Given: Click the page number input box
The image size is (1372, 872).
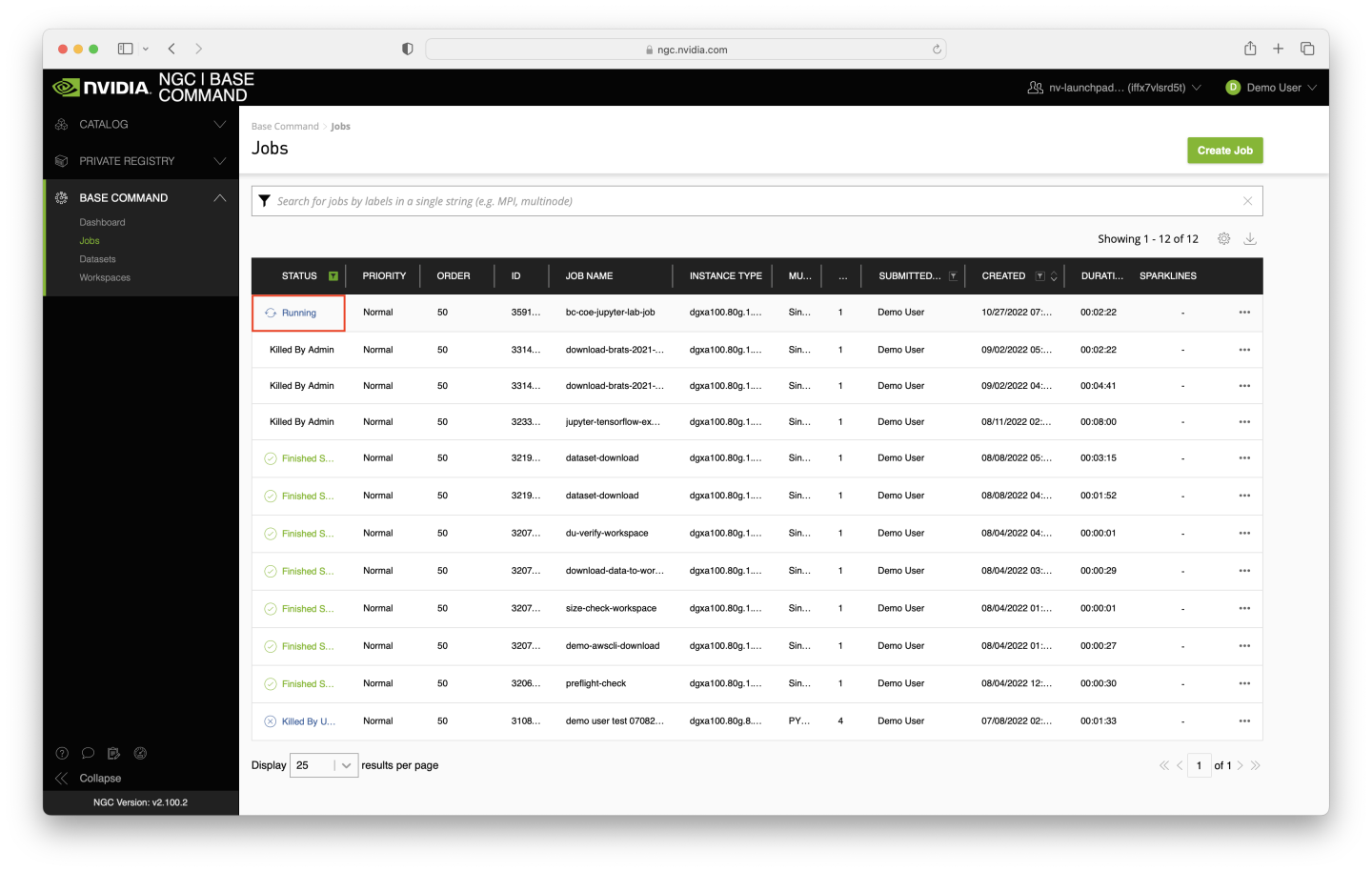Looking at the screenshot, I should [1199, 766].
